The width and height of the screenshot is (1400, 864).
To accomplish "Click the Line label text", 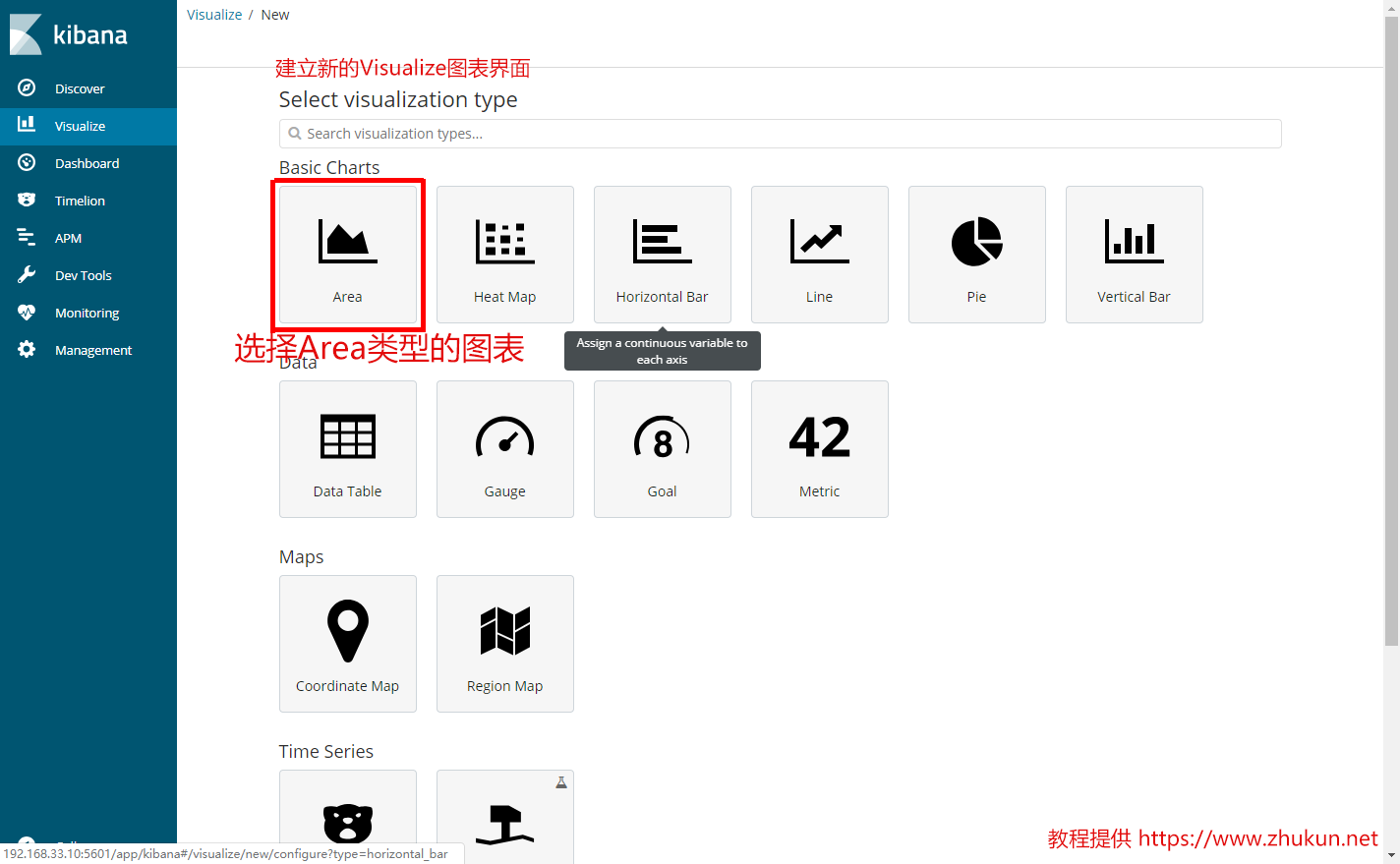I will pos(820,297).
